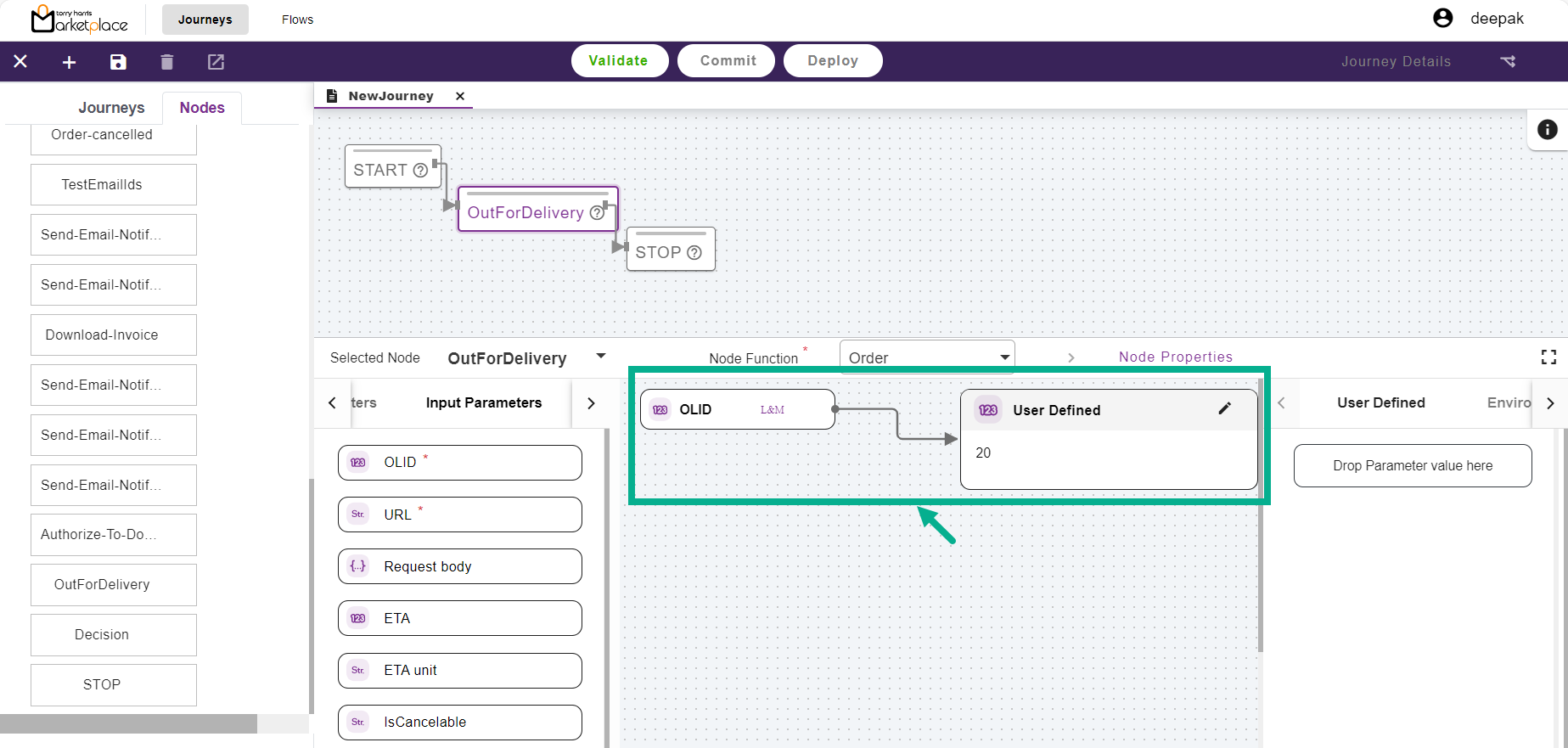Click the info icon on canvas
The width and height of the screenshot is (1568, 748).
tap(1547, 129)
